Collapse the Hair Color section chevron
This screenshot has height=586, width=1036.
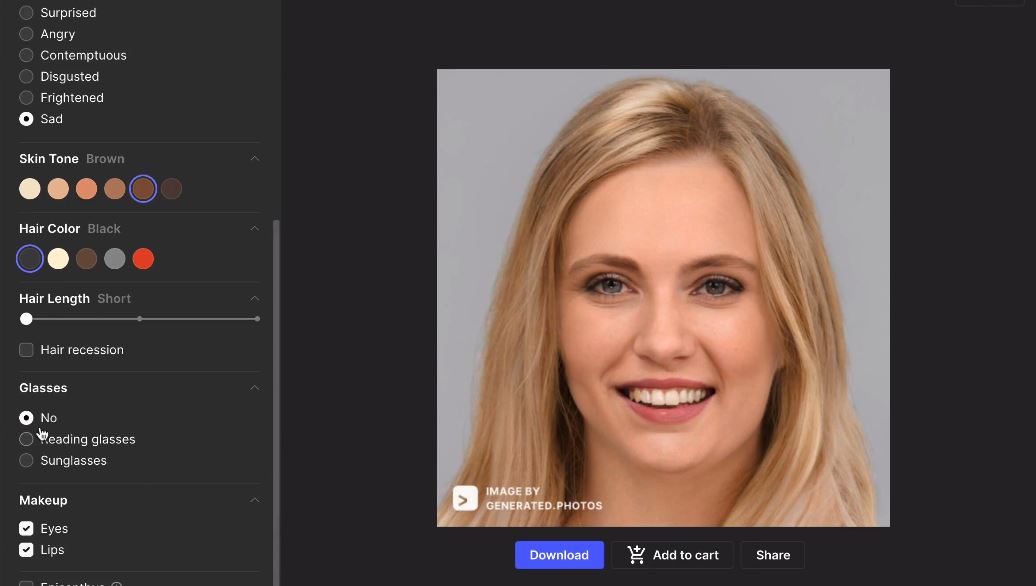pyautogui.click(x=254, y=229)
